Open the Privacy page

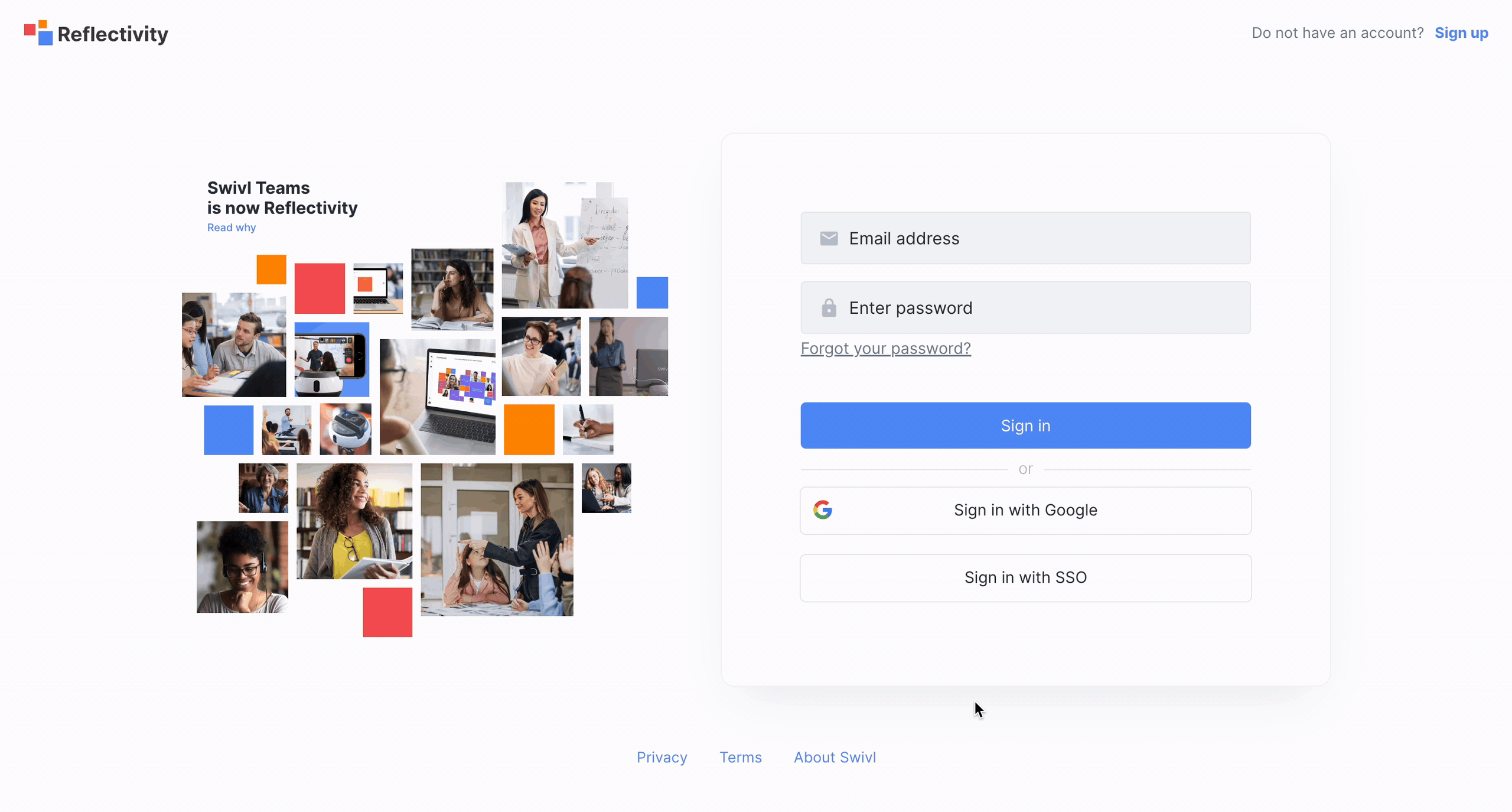pyautogui.click(x=663, y=757)
